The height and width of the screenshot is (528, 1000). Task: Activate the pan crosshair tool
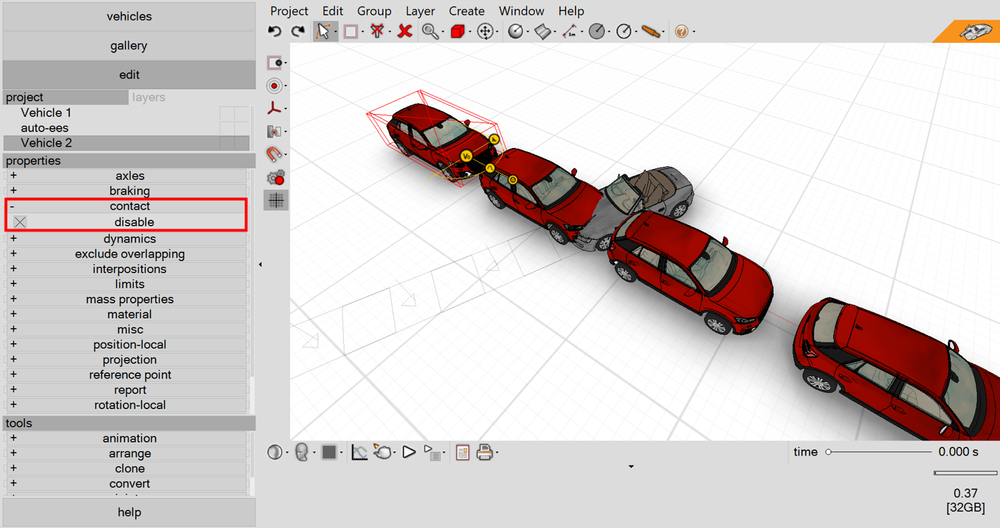[485, 31]
